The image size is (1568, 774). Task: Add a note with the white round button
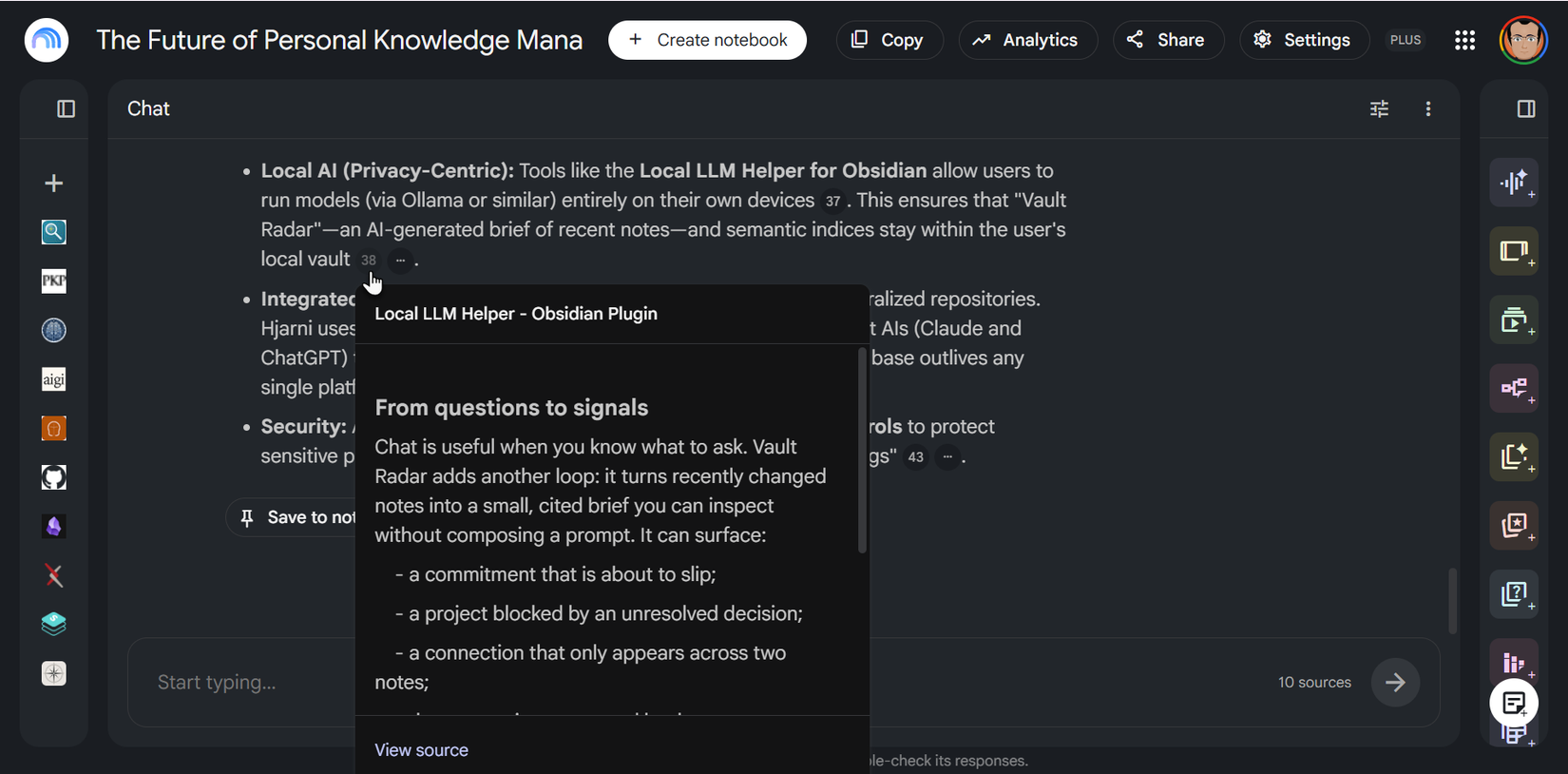pyautogui.click(x=1514, y=704)
